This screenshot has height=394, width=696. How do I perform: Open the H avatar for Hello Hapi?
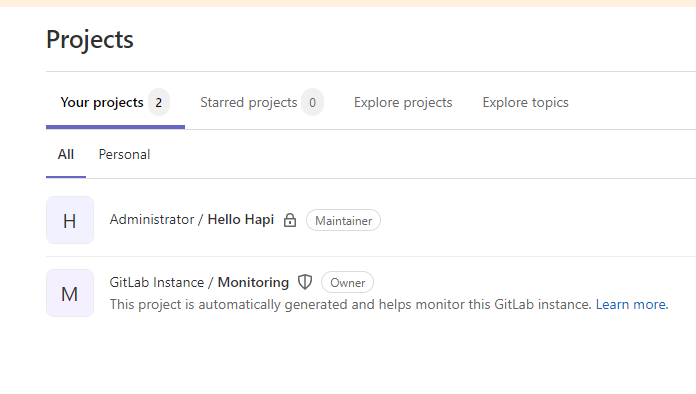[70, 220]
